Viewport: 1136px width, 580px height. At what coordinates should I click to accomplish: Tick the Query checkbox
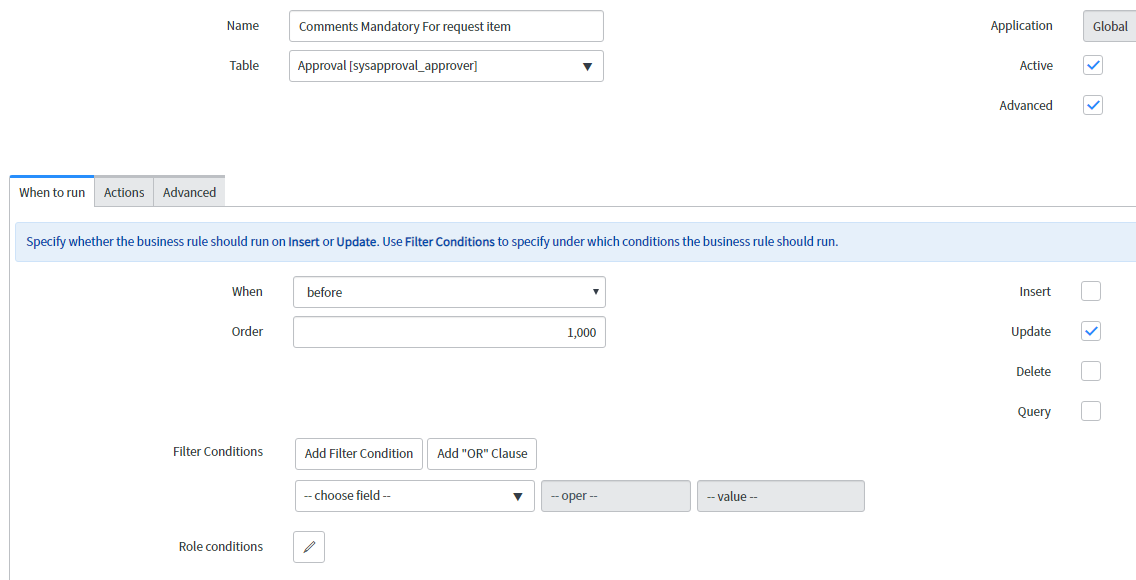[x=1090, y=411]
